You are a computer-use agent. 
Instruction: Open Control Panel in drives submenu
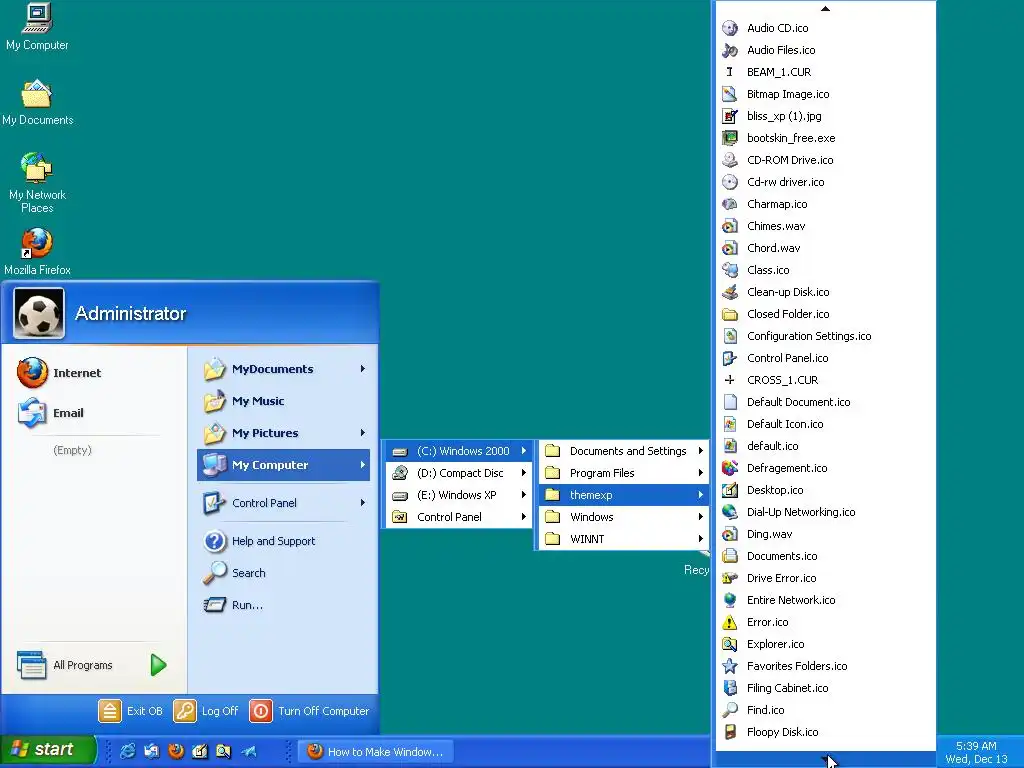click(x=459, y=517)
